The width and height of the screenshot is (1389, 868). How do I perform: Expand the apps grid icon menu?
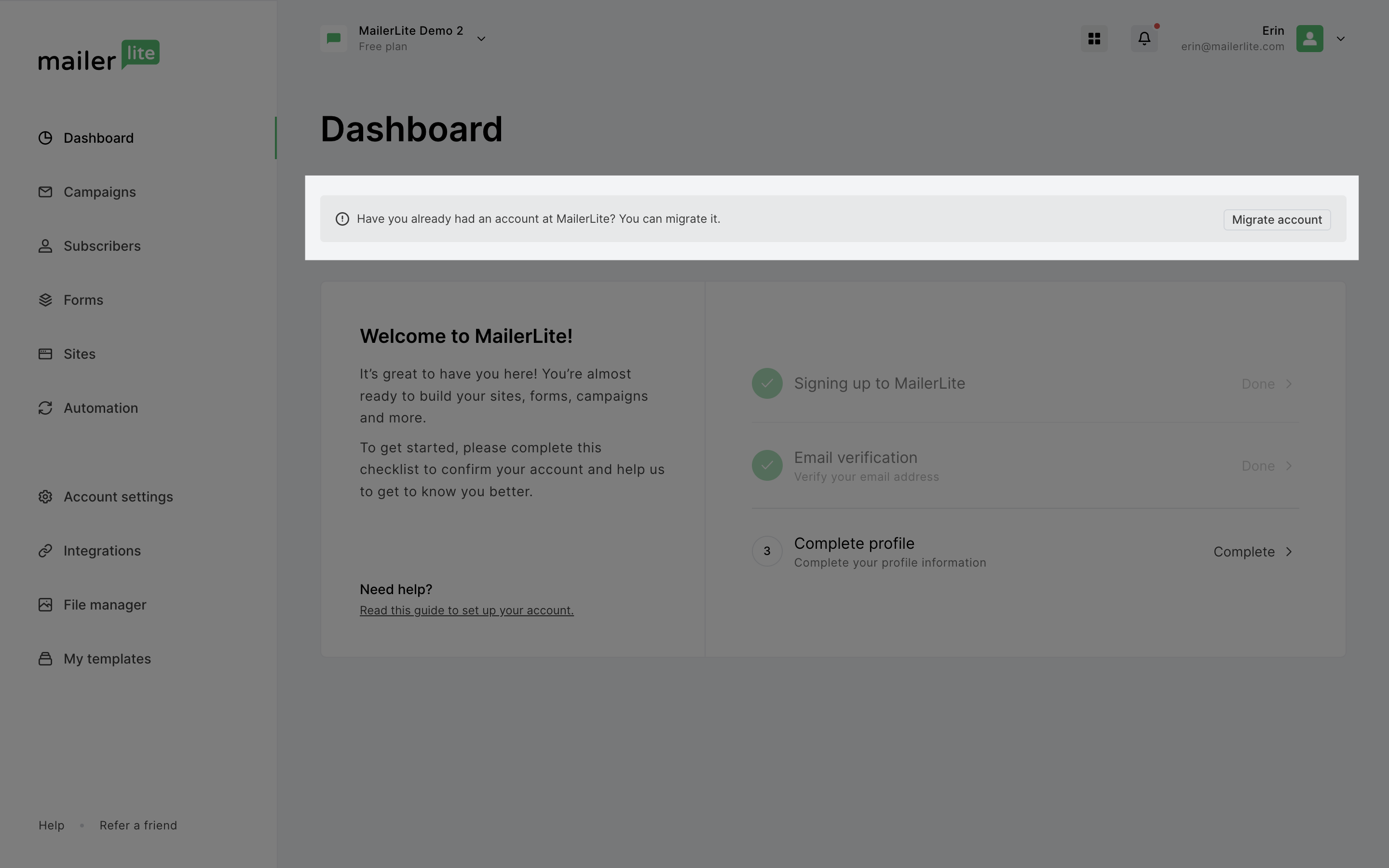[1094, 38]
